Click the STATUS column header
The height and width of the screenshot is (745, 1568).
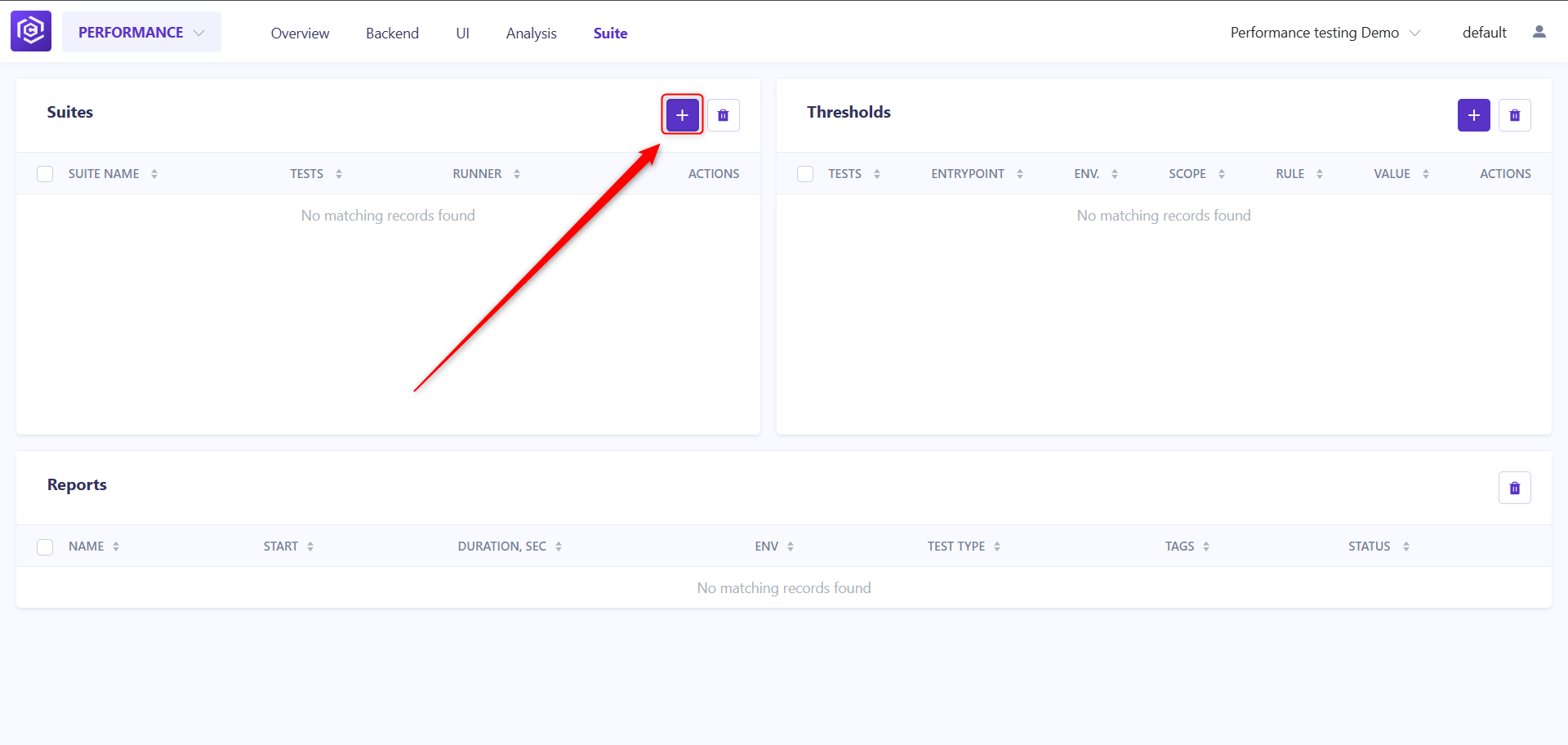1369,546
